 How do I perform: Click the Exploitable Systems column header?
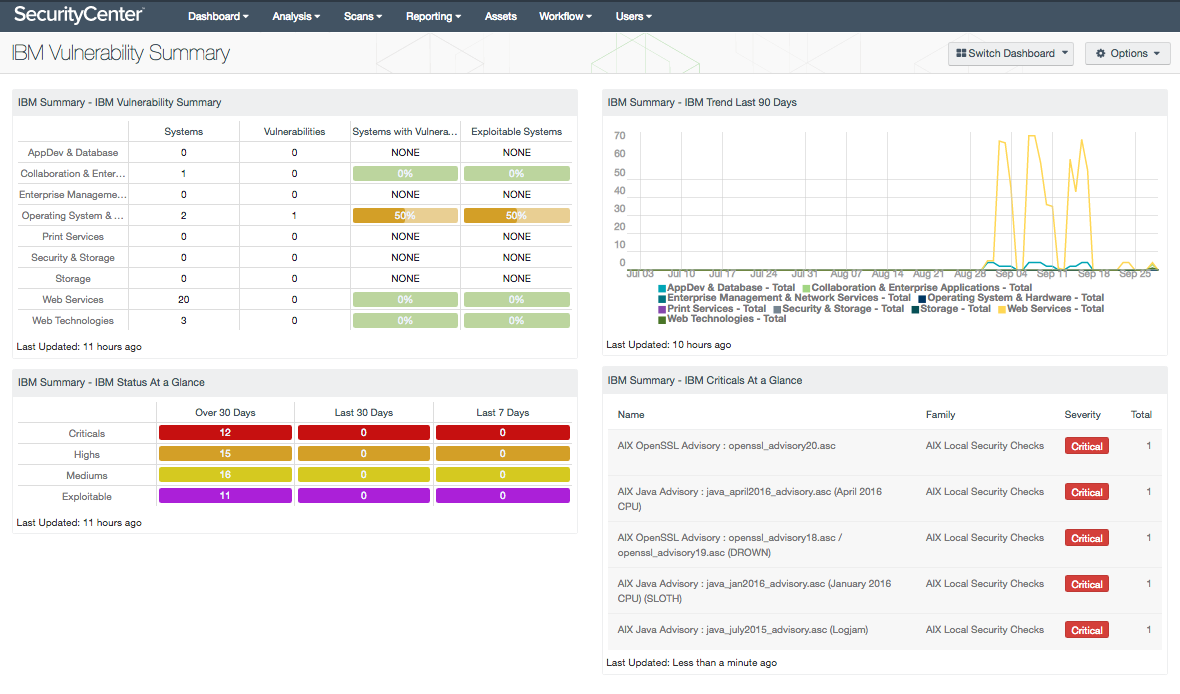coord(516,131)
